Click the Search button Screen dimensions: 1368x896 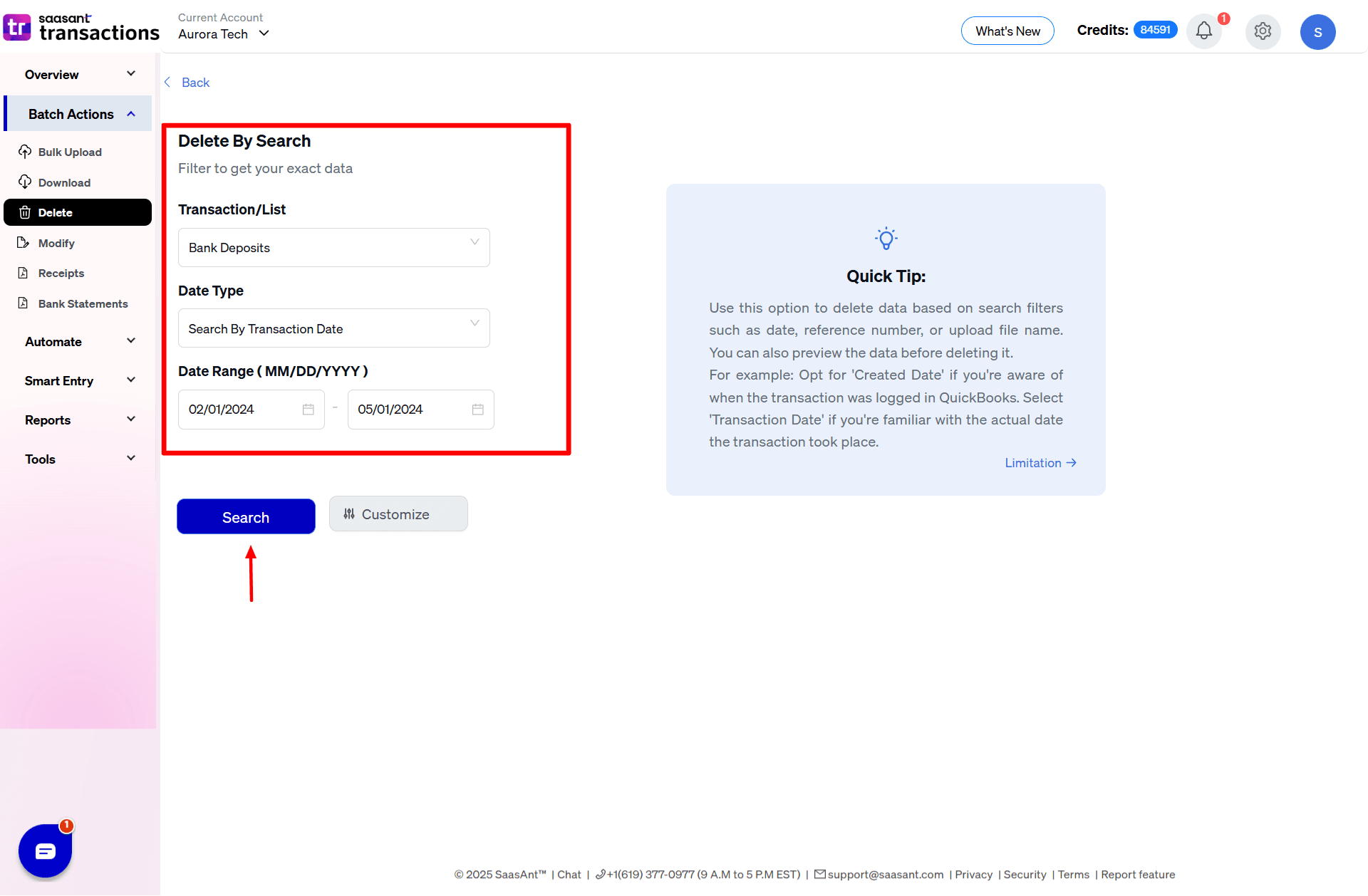pos(245,516)
